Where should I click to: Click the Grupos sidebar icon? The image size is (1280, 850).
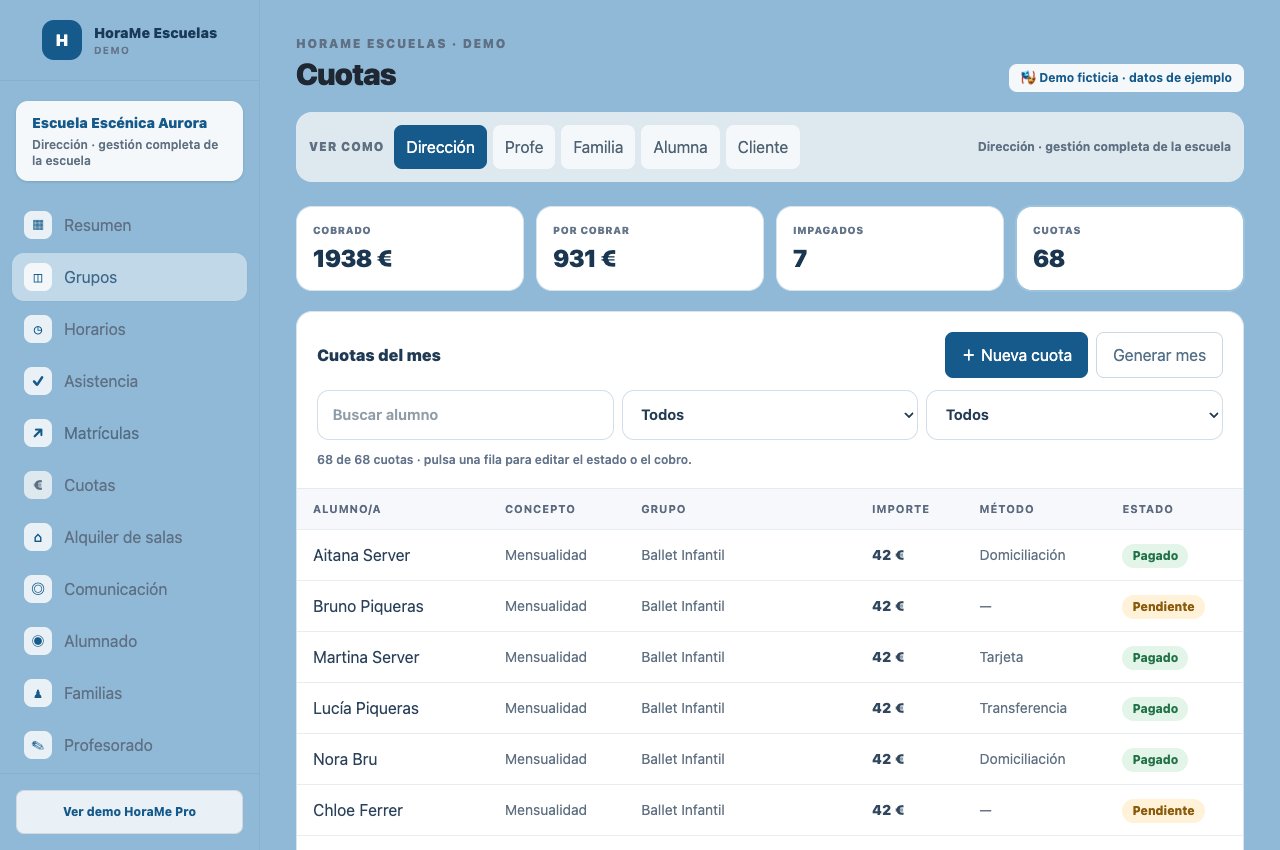(x=38, y=277)
